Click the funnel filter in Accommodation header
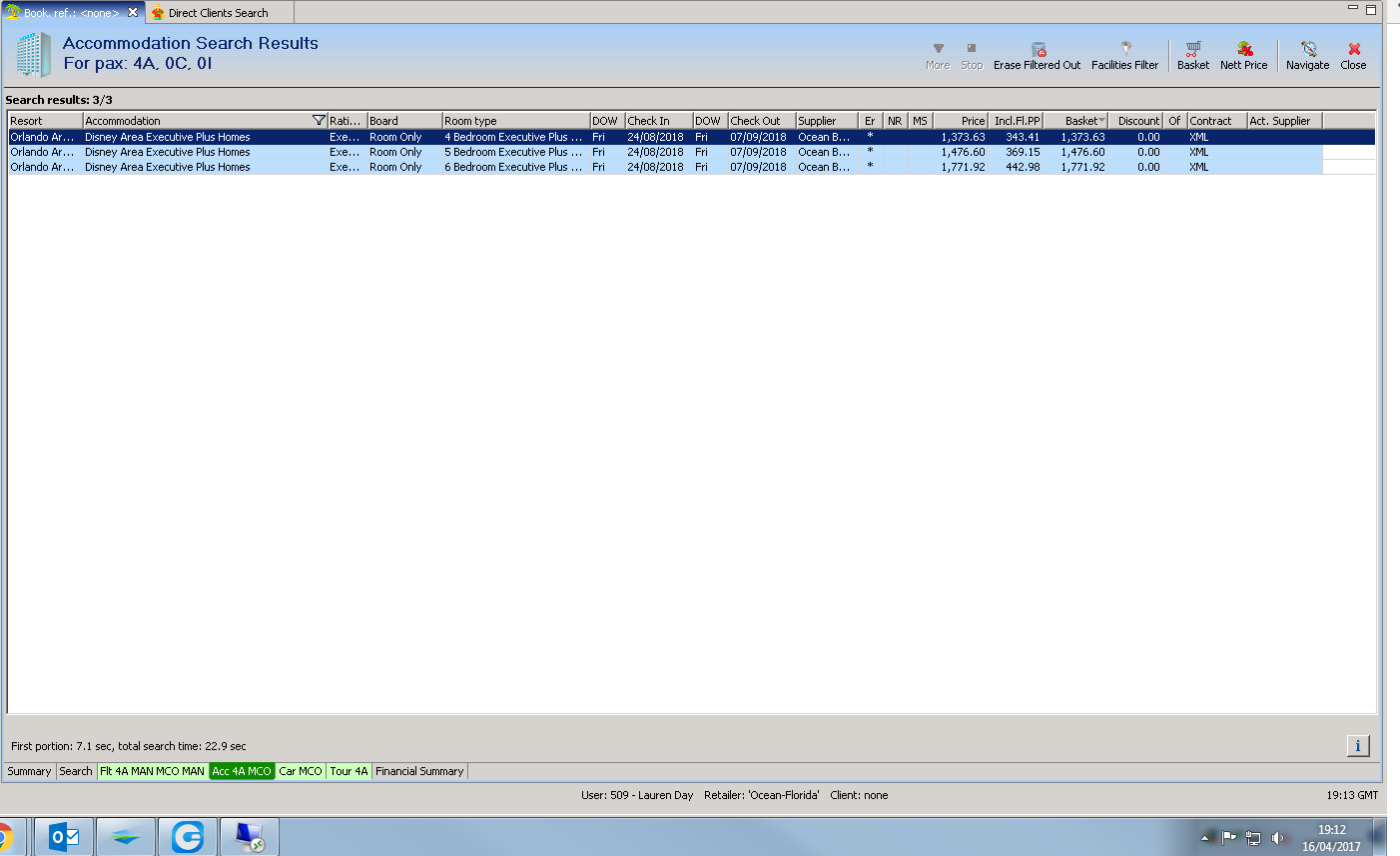 (x=319, y=121)
